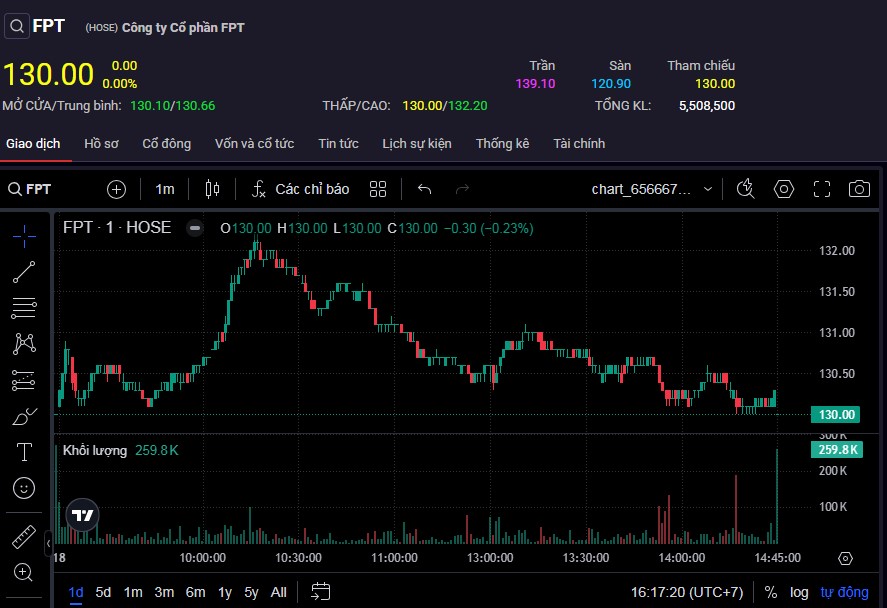The image size is (887, 608).
Task: Take a chart snapshot with camera icon
Action: click(858, 189)
